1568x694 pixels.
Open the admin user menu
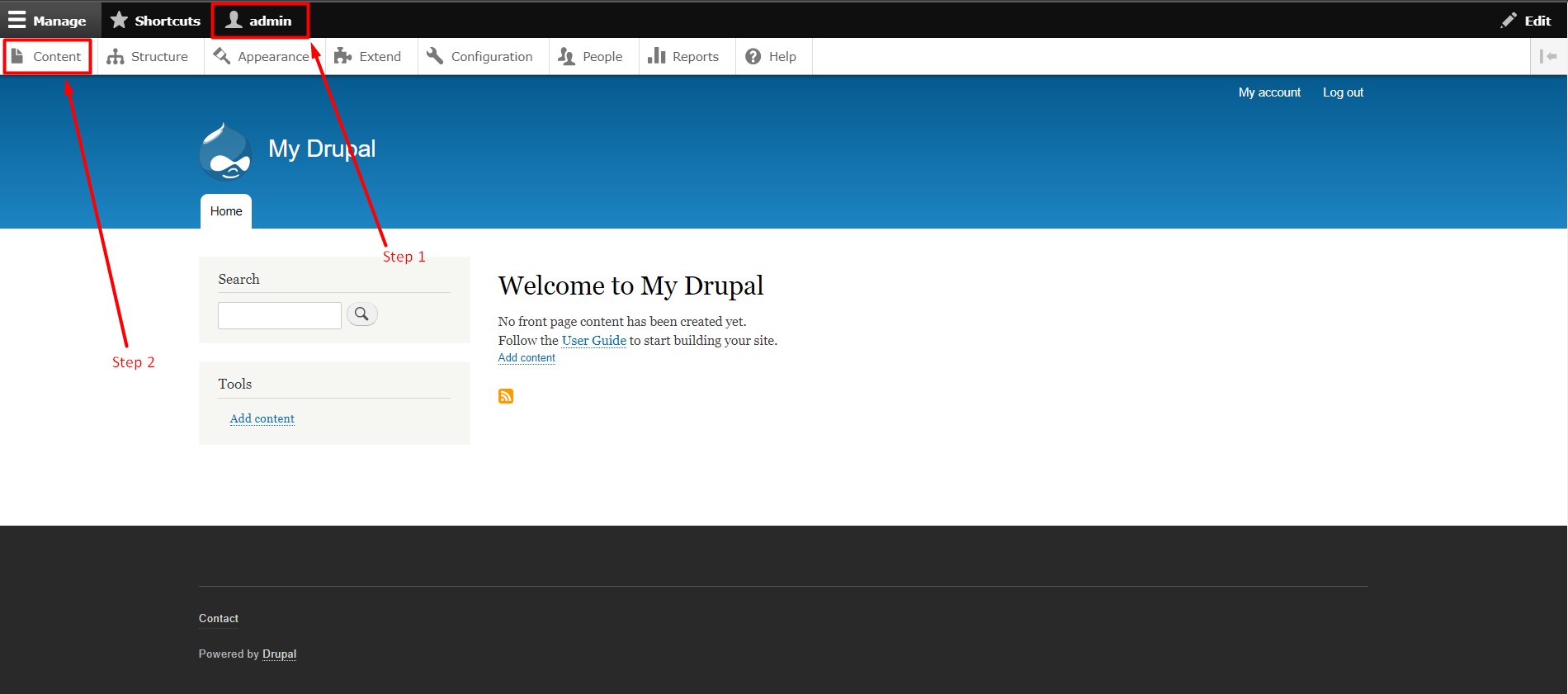260,21
